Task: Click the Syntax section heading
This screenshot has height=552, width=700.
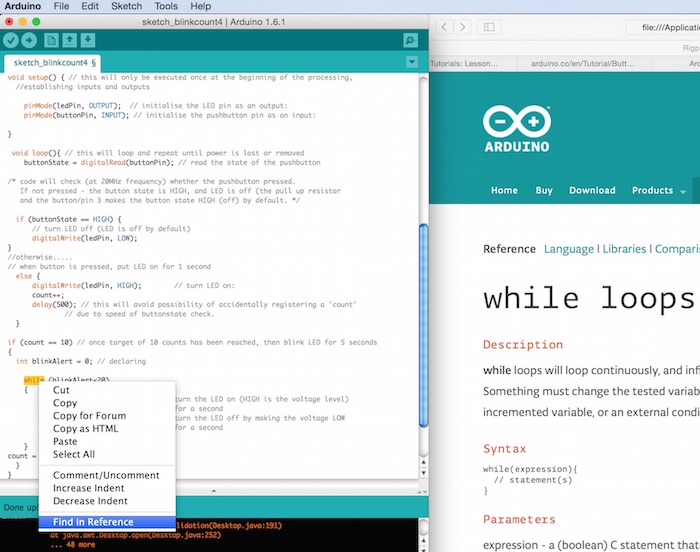Action: click(504, 448)
